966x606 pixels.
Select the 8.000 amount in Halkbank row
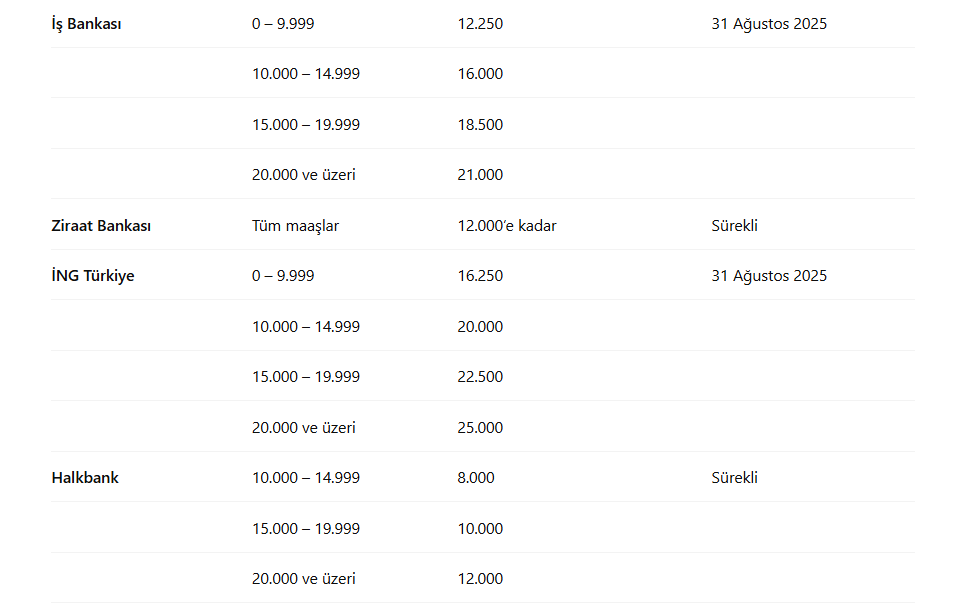pos(476,478)
